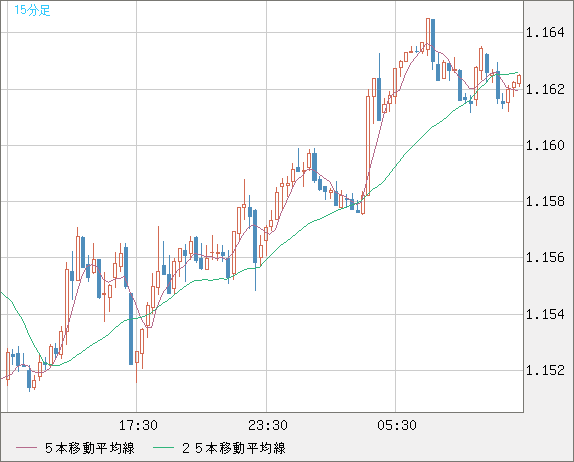This screenshot has width=574, height=462.
Task: Click the 17:30 time axis label
Action: pyautogui.click(x=138, y=425)
